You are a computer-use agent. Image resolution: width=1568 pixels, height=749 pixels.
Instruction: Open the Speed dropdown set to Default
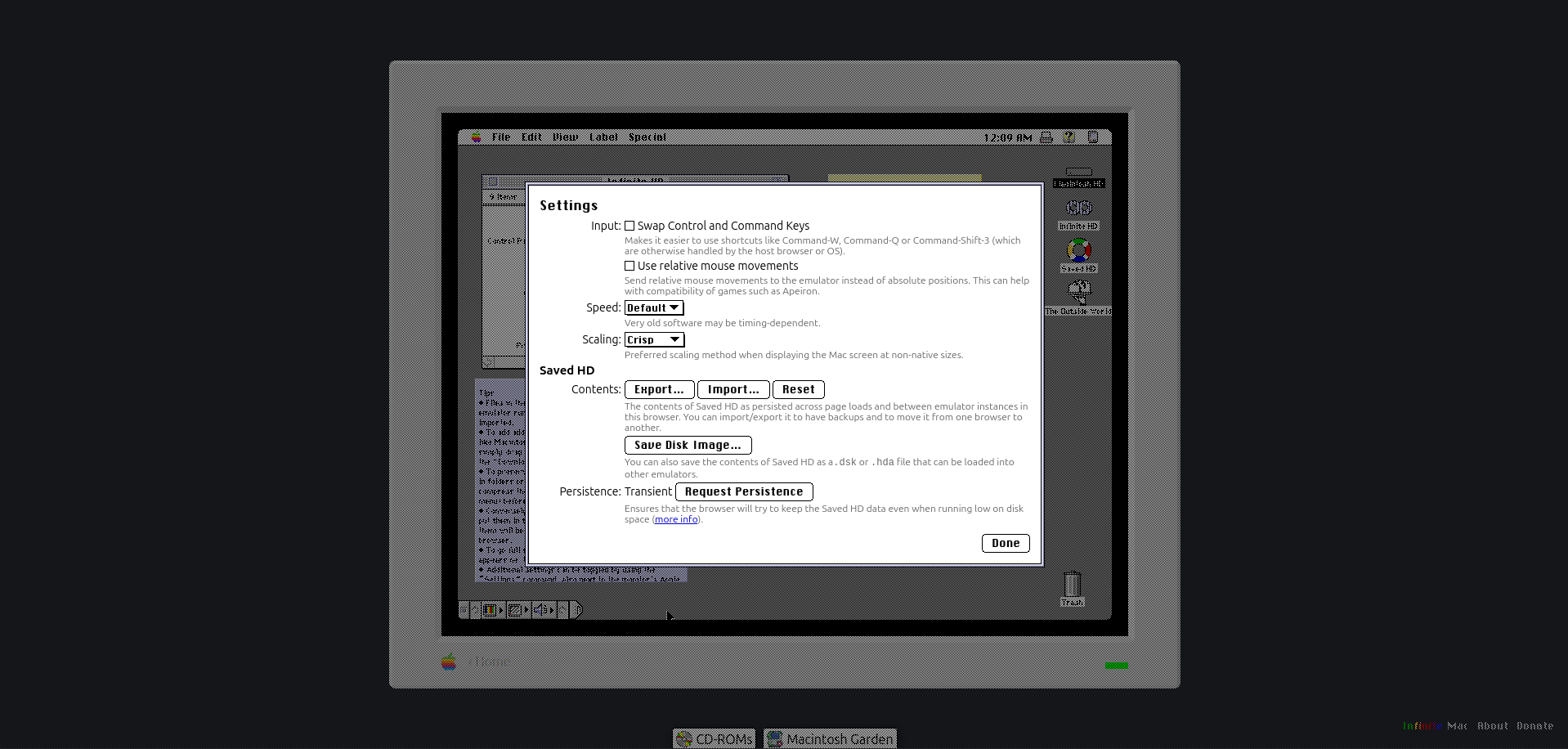point(654,308)
